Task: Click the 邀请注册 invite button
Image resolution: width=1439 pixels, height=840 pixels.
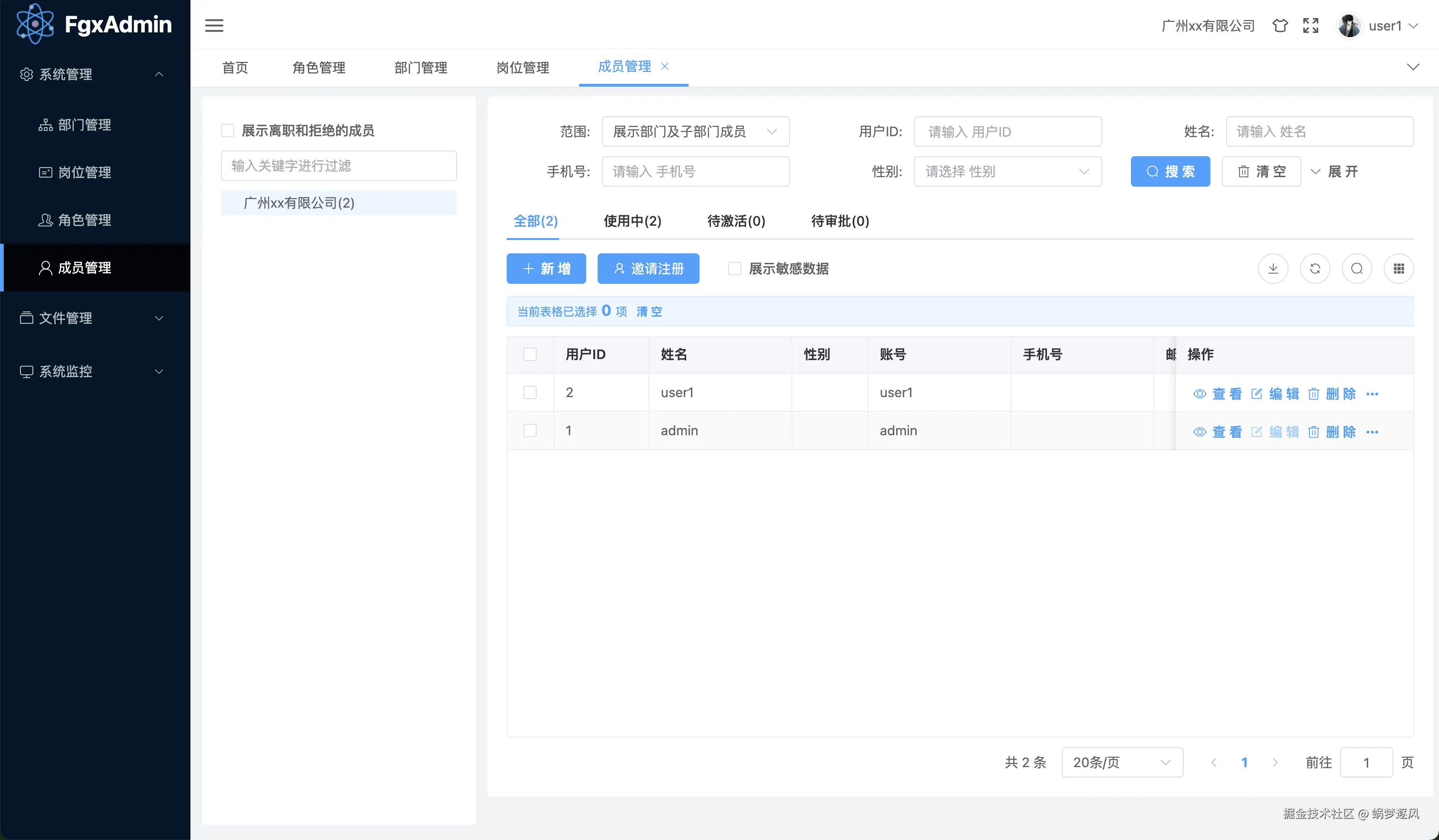Action: (x=648, y=269)
